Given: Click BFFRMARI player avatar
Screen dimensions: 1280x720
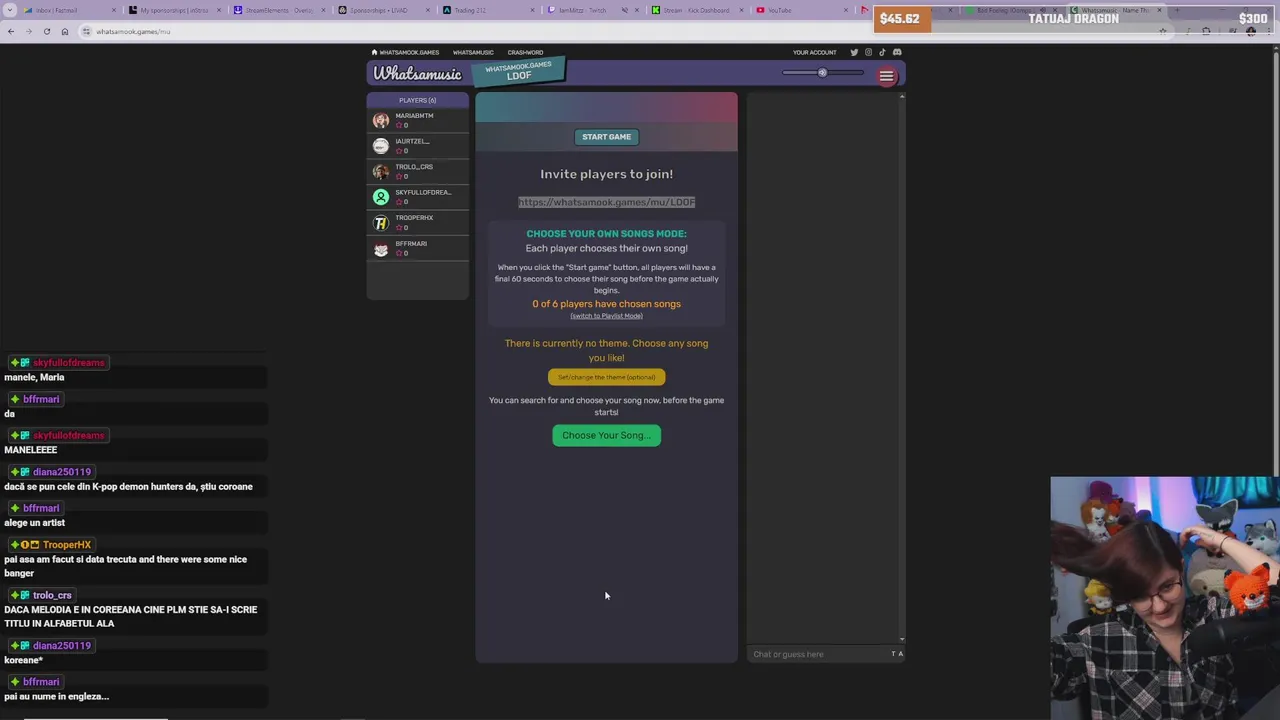Looking at the screenshot, I should tap(381, 249).
